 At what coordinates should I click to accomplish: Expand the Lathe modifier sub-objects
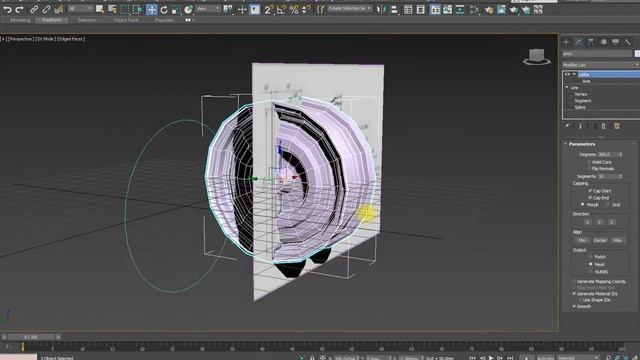574,74
